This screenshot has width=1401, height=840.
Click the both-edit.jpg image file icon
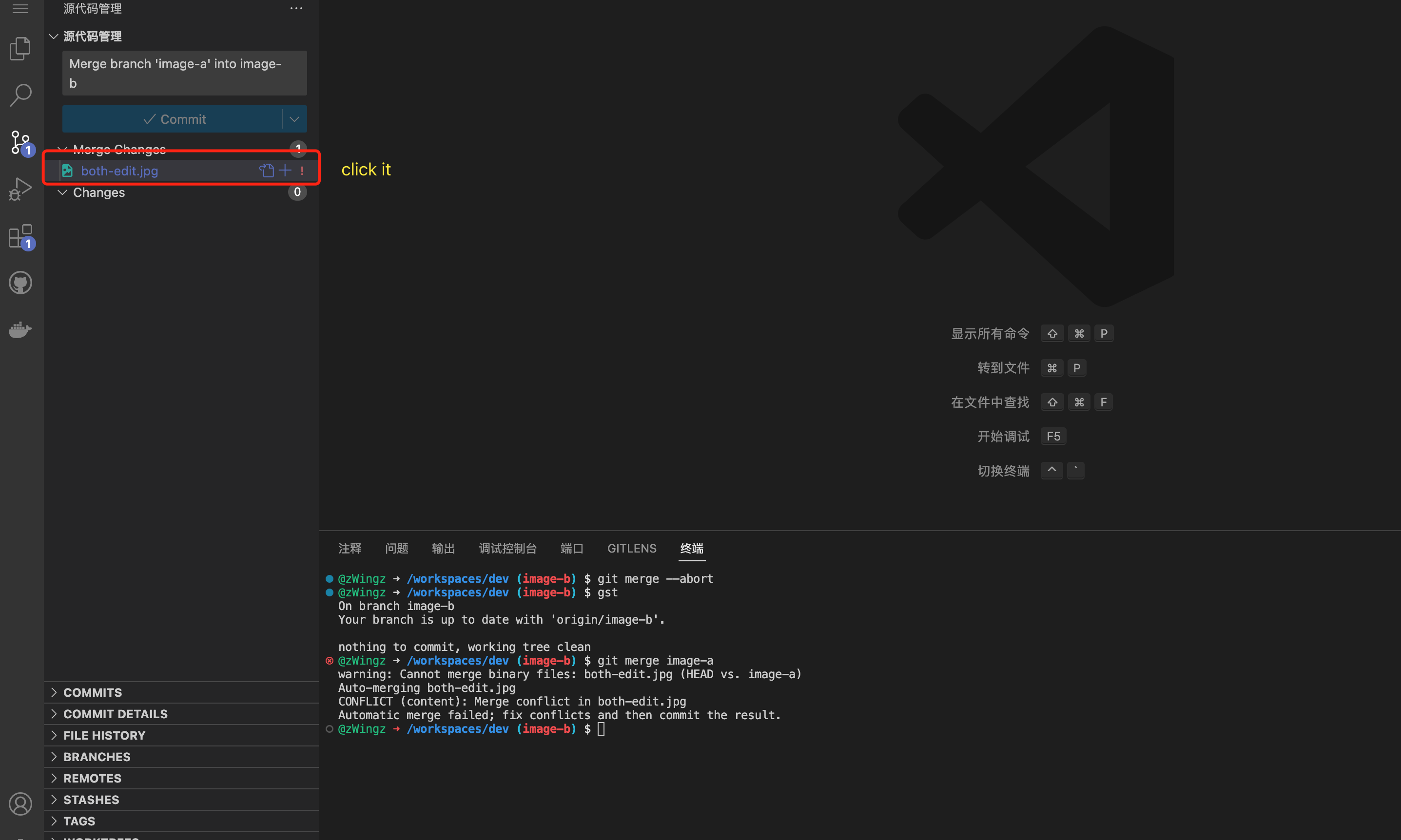(67, 171)
